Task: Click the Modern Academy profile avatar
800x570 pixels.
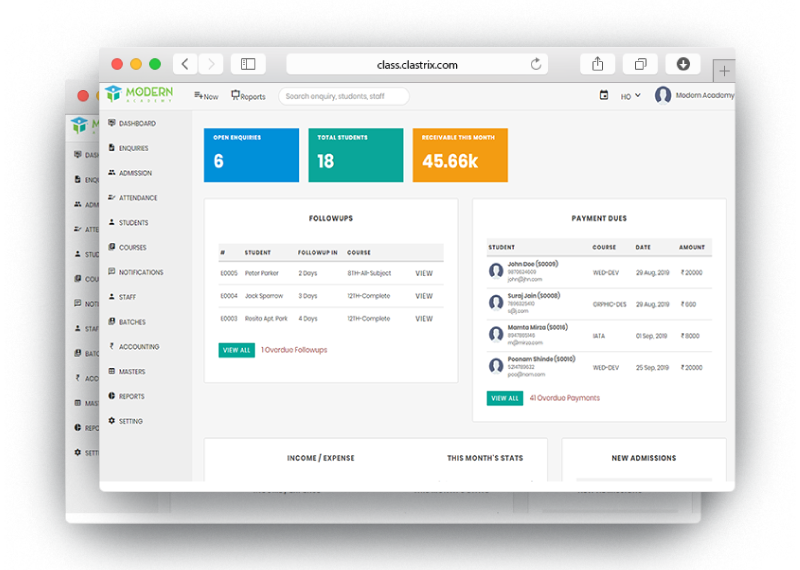Action: click(663, 95)
